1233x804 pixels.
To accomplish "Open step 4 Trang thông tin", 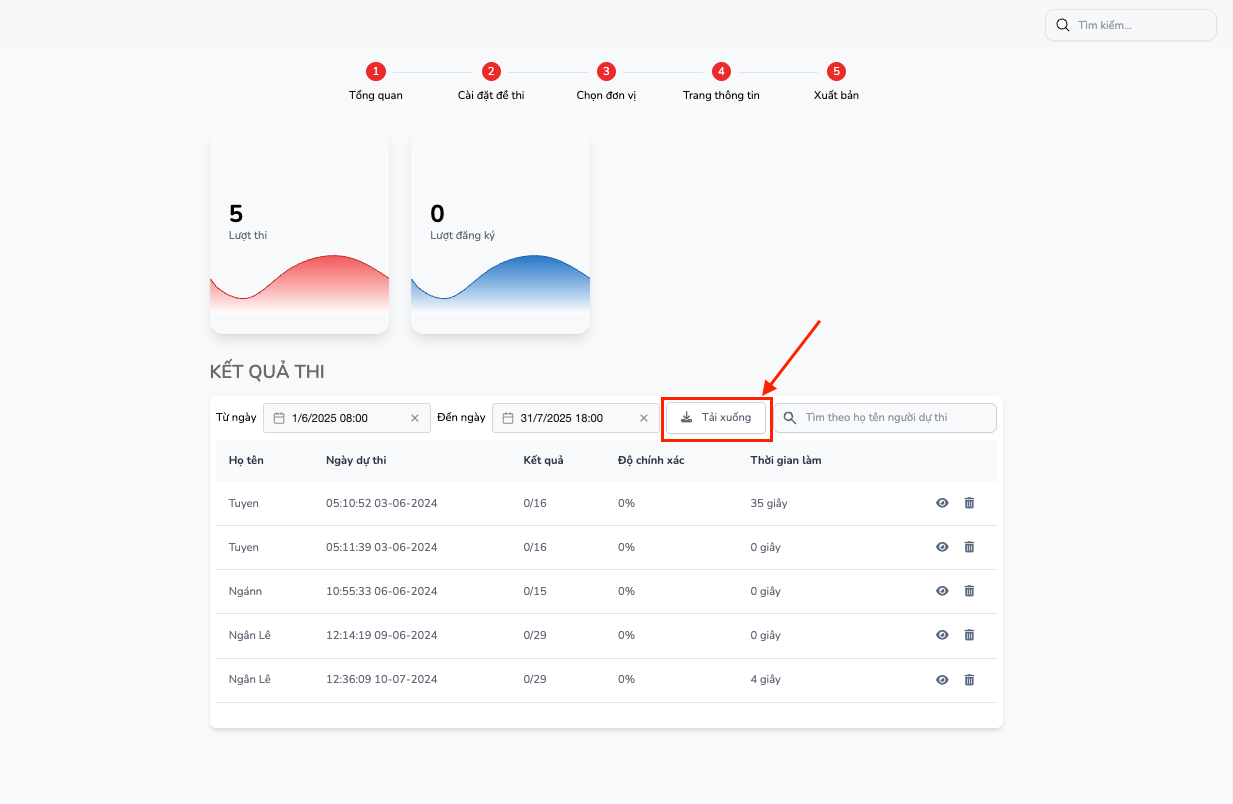I will coord(721,72).
